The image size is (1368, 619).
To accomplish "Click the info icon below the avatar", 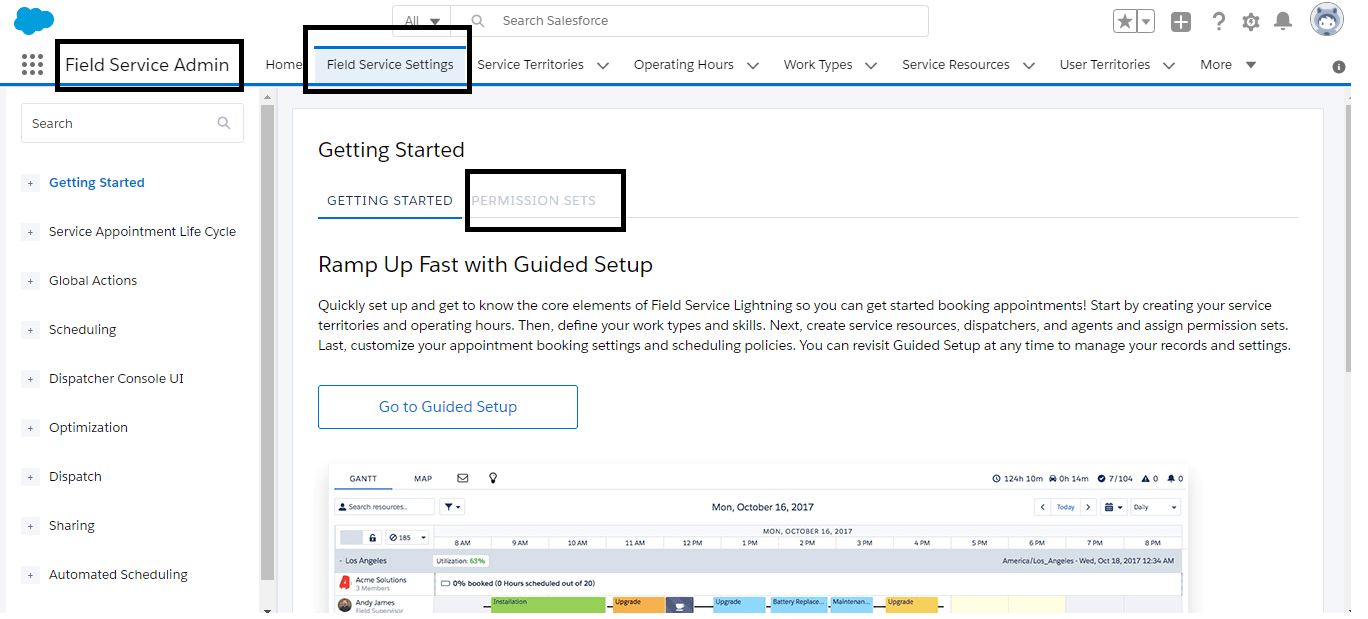I will [1339, 67].
